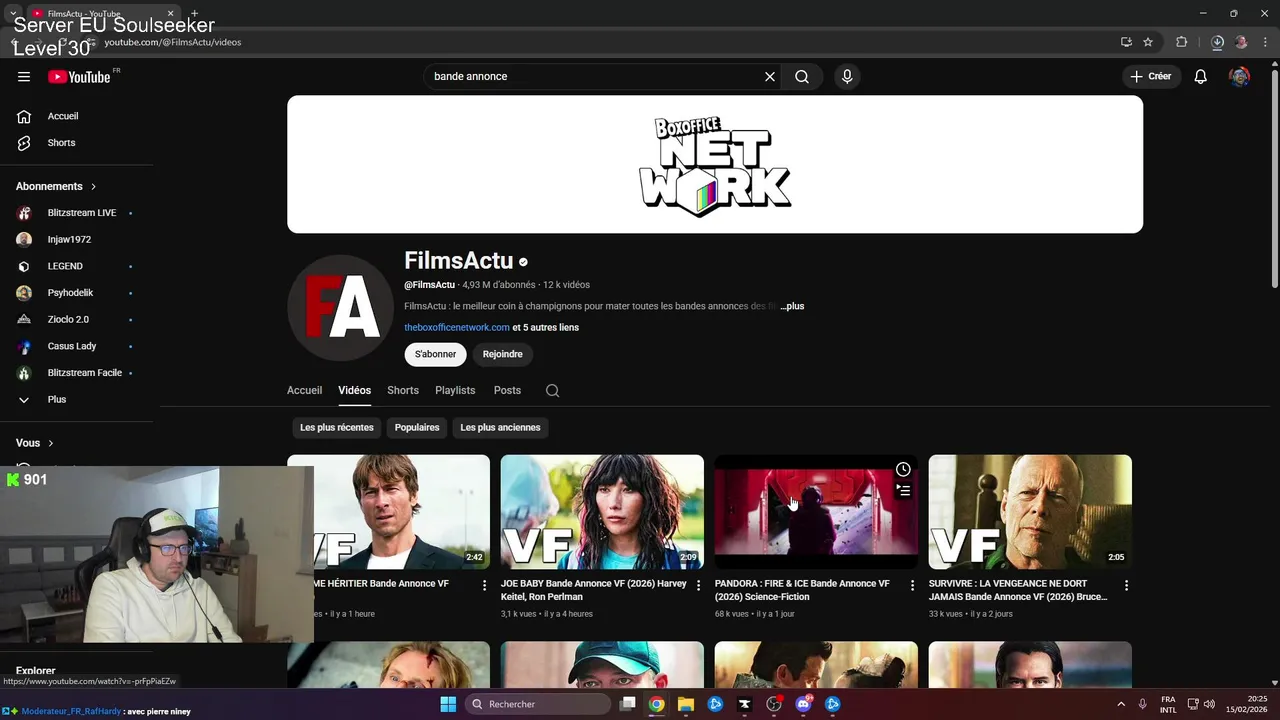Image resolution: width=1280 pixels, height=720 pixels.
Task: Click the Rejoindre button
Action: [x=503, y=354]
